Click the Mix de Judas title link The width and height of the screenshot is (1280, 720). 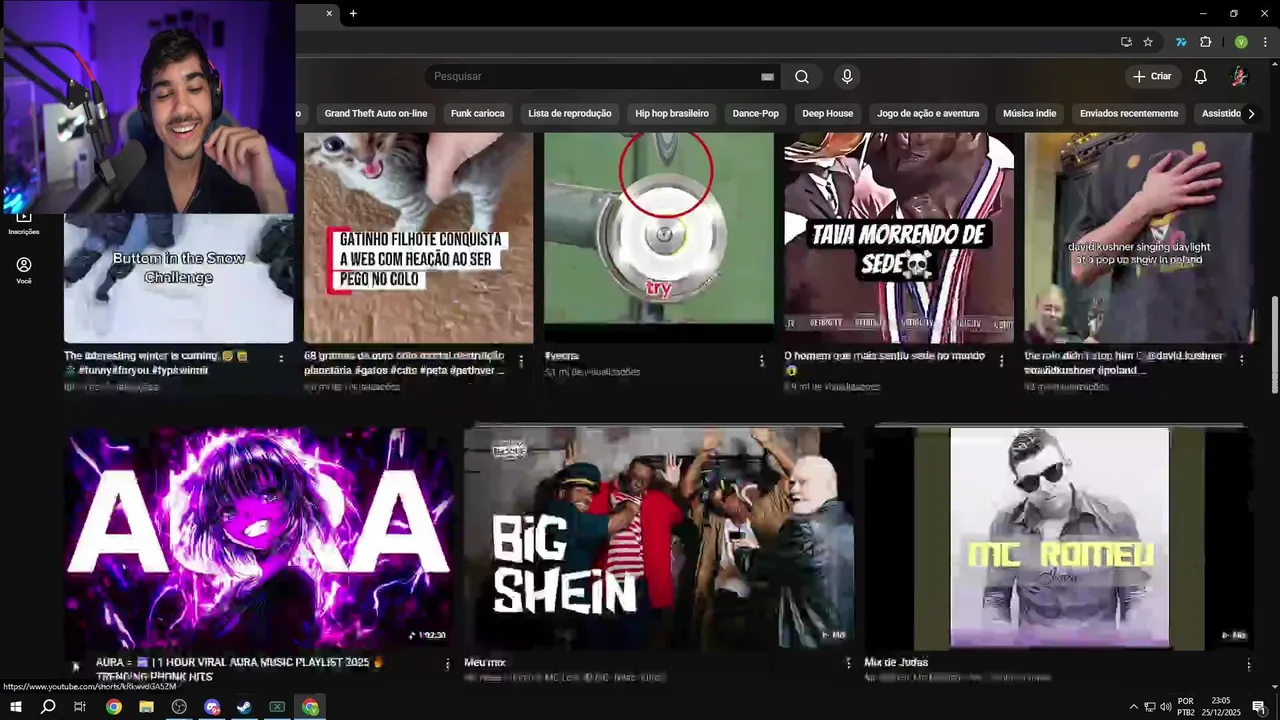(896, 662)
